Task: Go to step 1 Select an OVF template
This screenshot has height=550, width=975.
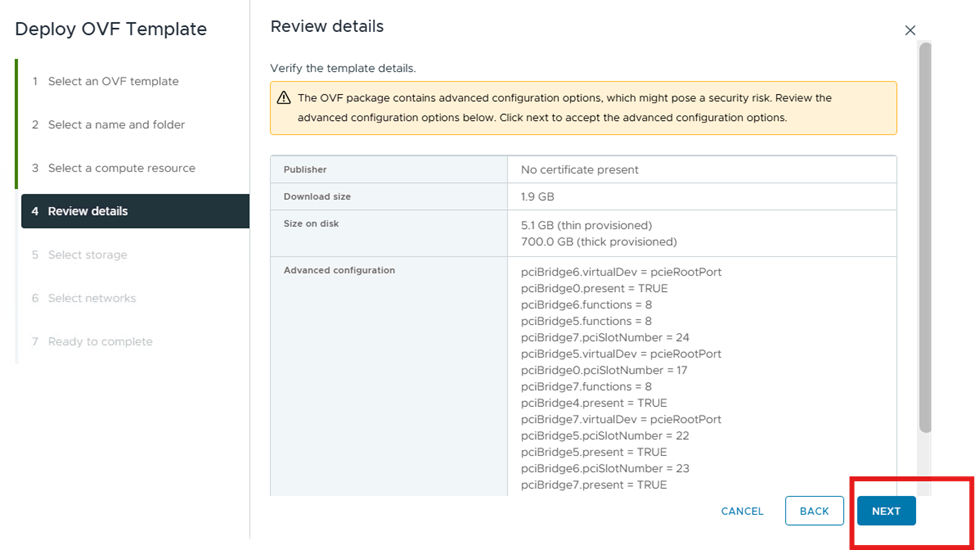Action: click(x=113, y=81)
